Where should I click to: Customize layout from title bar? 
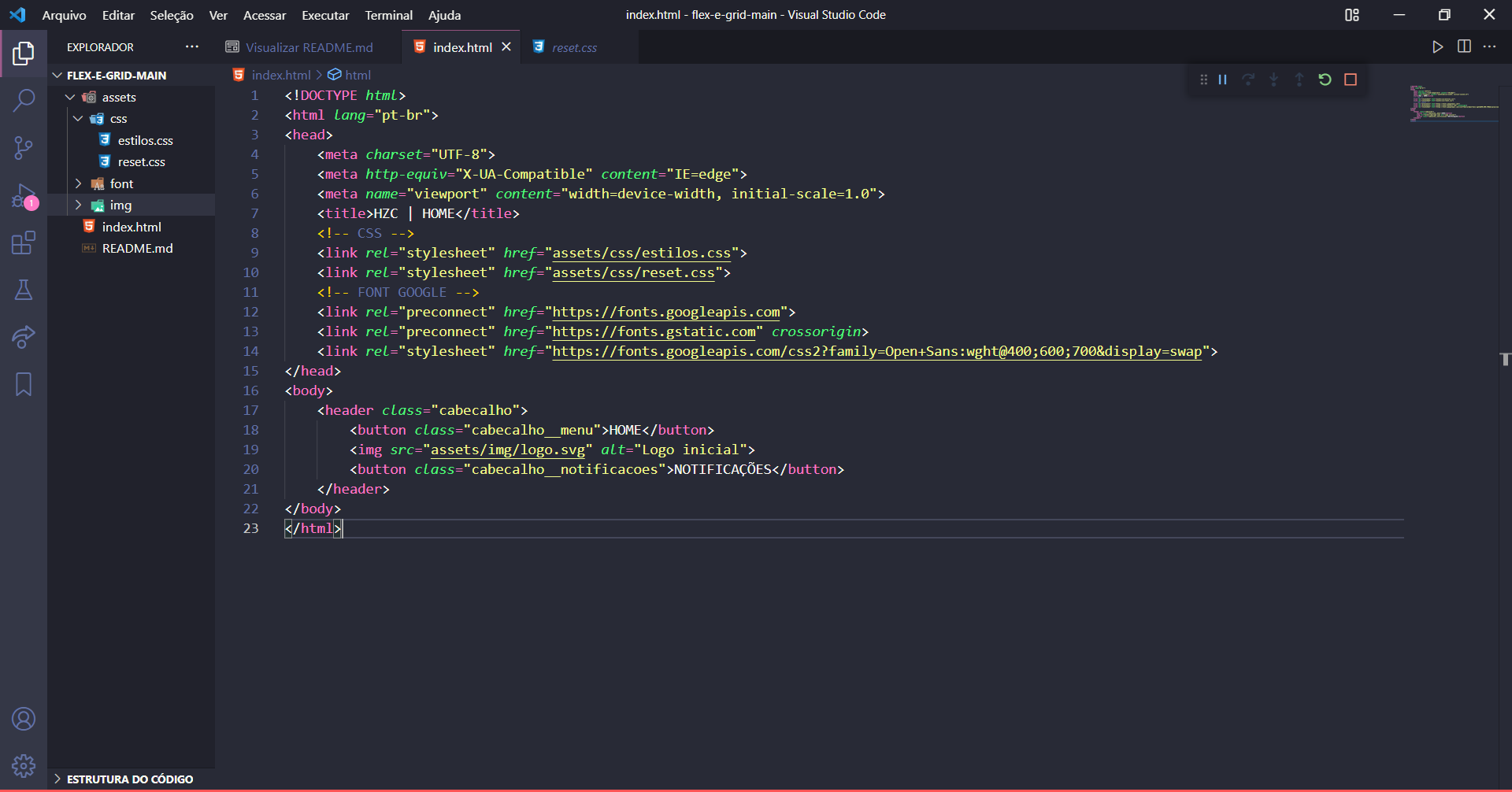(x=1352, y=15)
